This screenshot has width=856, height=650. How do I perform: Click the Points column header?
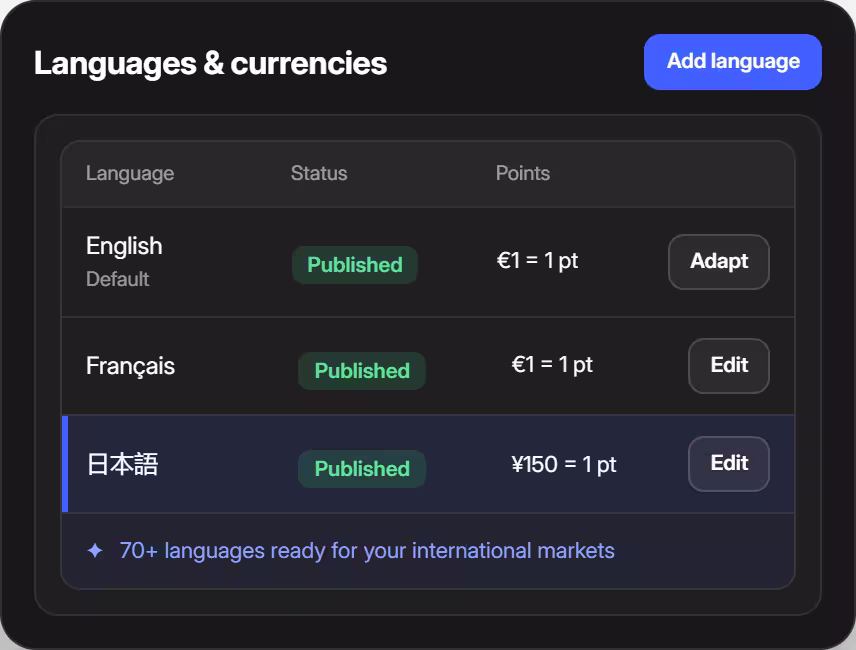(x=522, y=173)
